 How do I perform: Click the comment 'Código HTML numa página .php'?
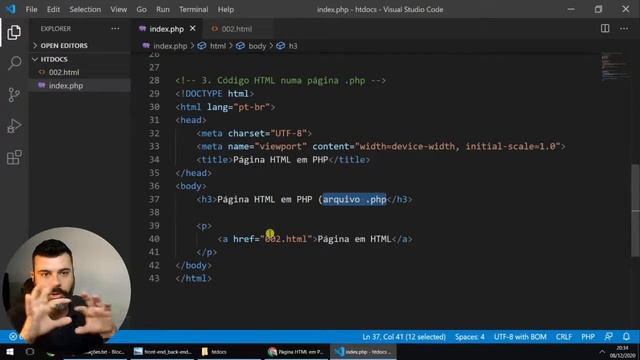291,80
